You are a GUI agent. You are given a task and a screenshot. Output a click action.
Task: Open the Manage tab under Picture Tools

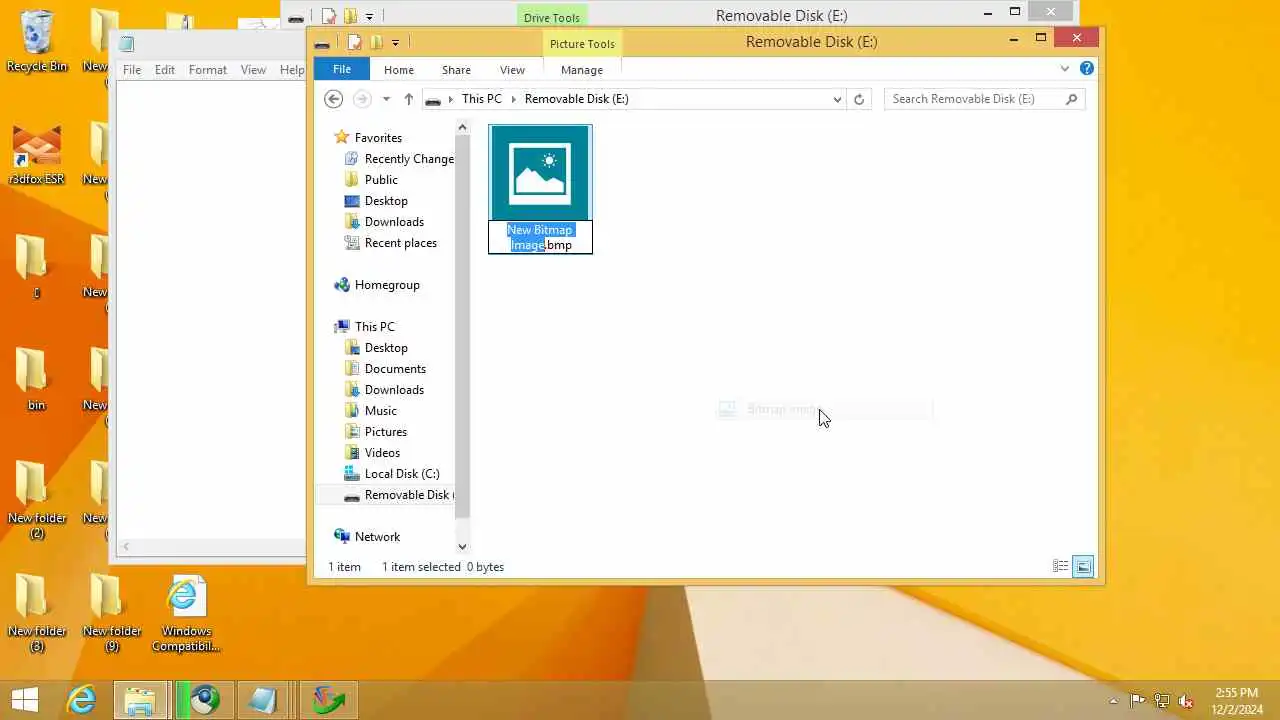[x=582, y=70]
